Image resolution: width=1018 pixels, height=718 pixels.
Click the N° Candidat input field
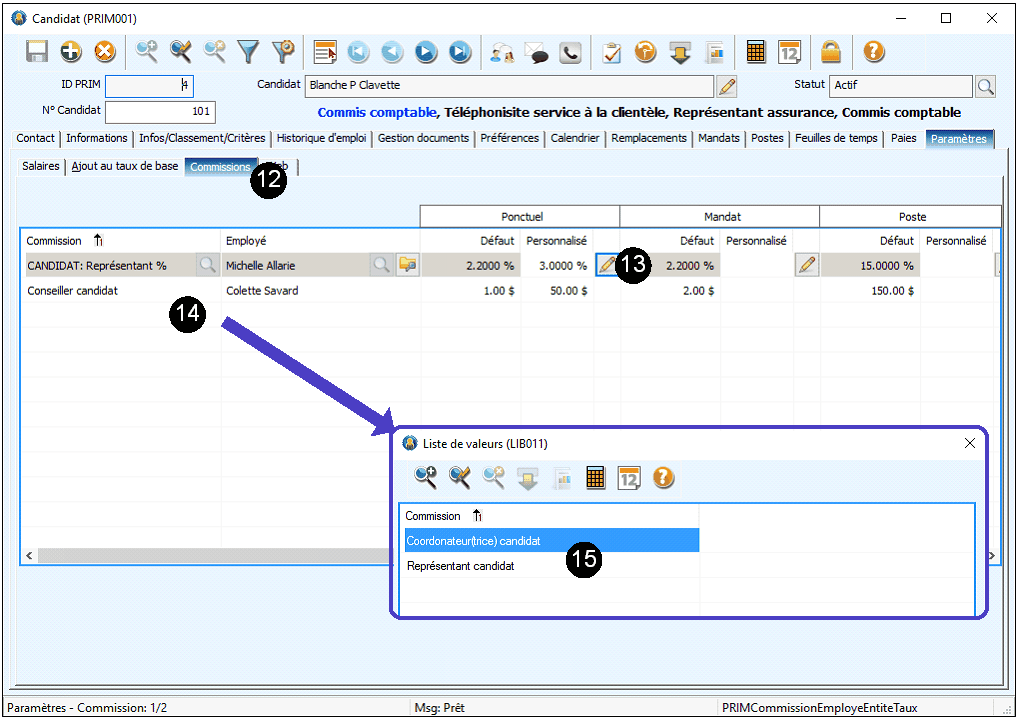pos(160,112)
